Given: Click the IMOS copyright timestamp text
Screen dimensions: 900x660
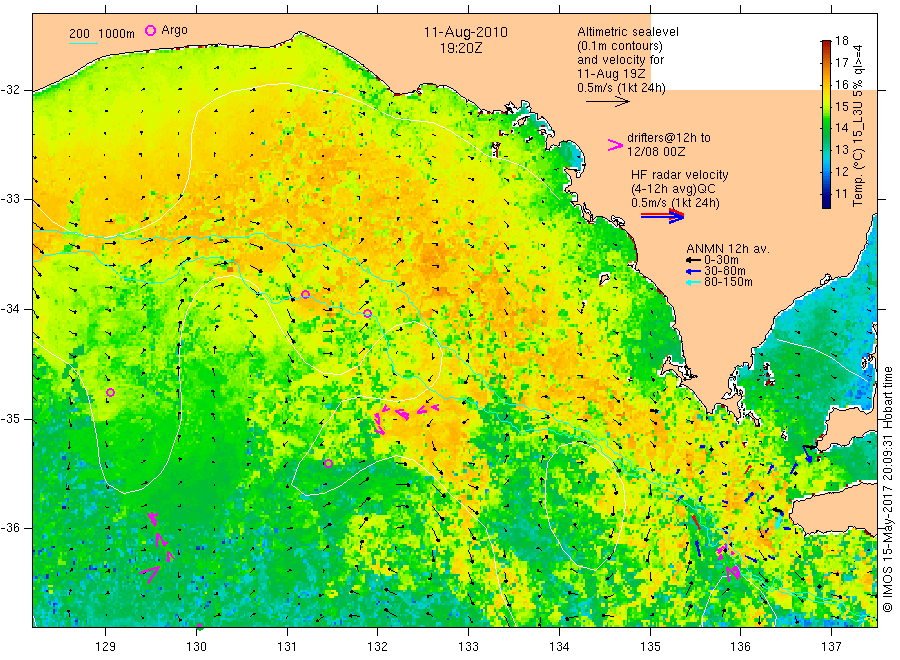Looking at the screenshot, I should pos(888,490).
